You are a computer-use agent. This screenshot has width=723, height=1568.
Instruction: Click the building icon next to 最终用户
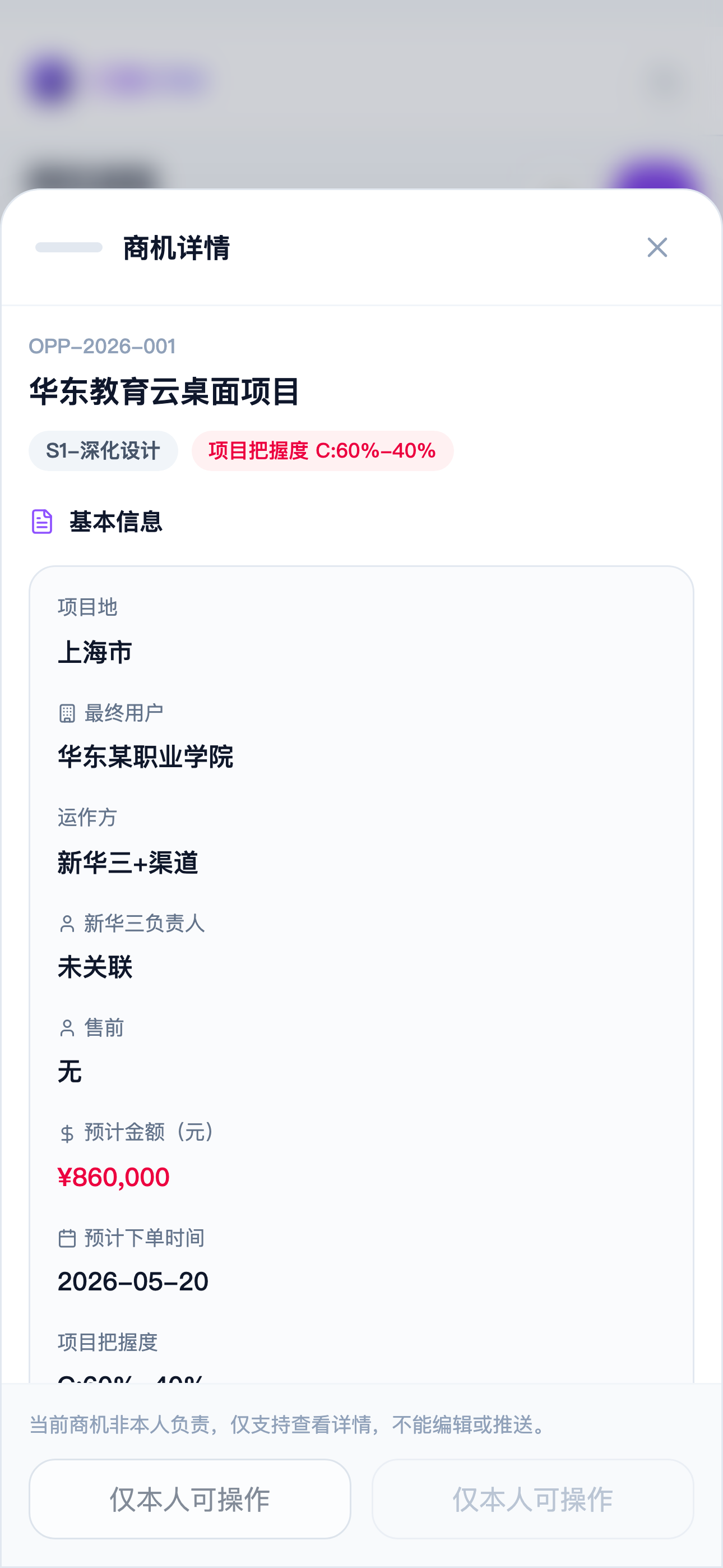pyautogui.click(x=67, y=713)
